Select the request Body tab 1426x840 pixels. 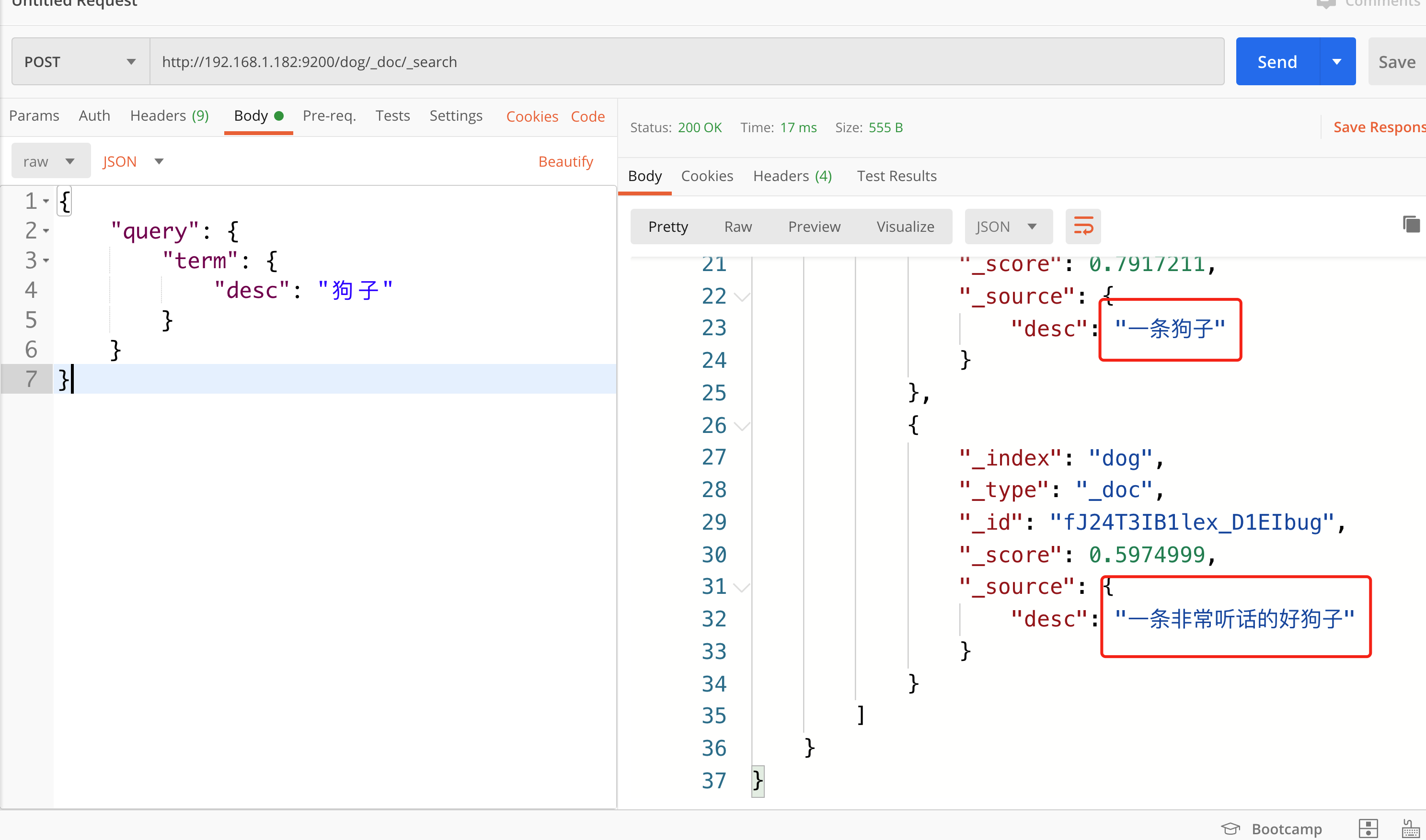pyautogui.click(x=258, y=116)
